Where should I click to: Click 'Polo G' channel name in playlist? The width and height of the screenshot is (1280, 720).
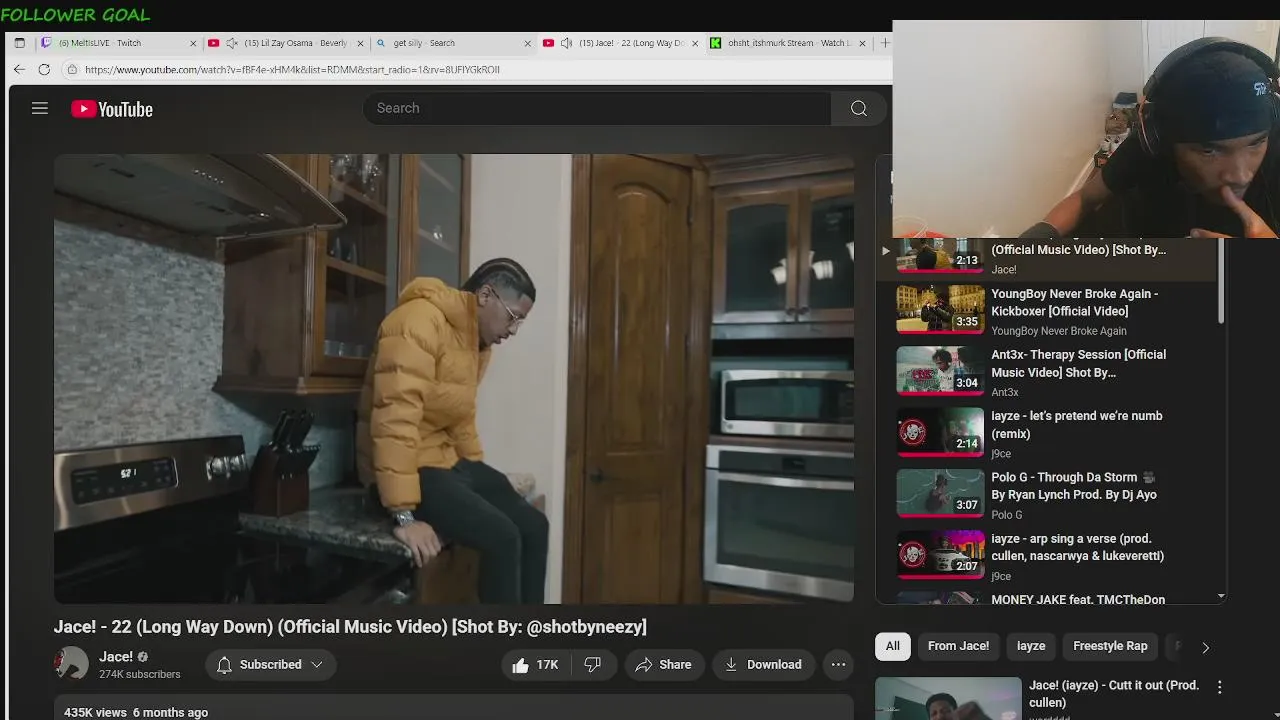pyautogui.click(x=1007, y=515)
